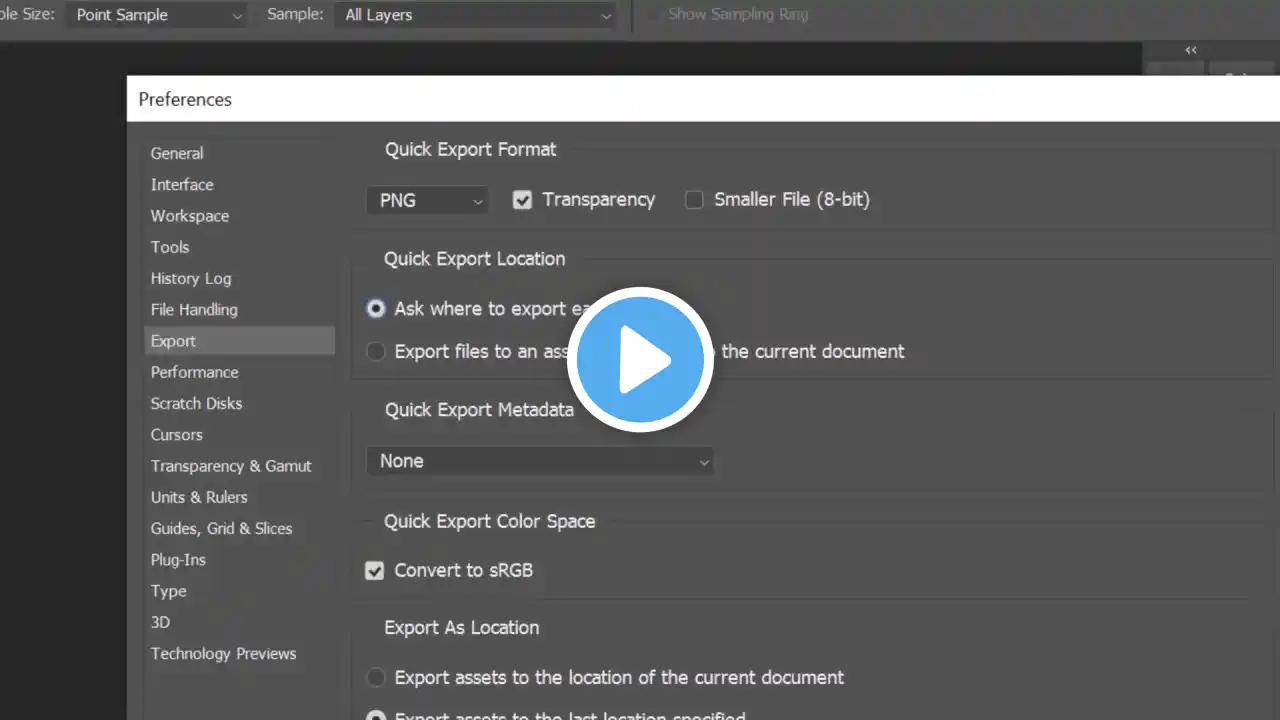Uncheck Convert to sRGB checkbox
This screenshot has height=720, width=1280.
point(375,571)
